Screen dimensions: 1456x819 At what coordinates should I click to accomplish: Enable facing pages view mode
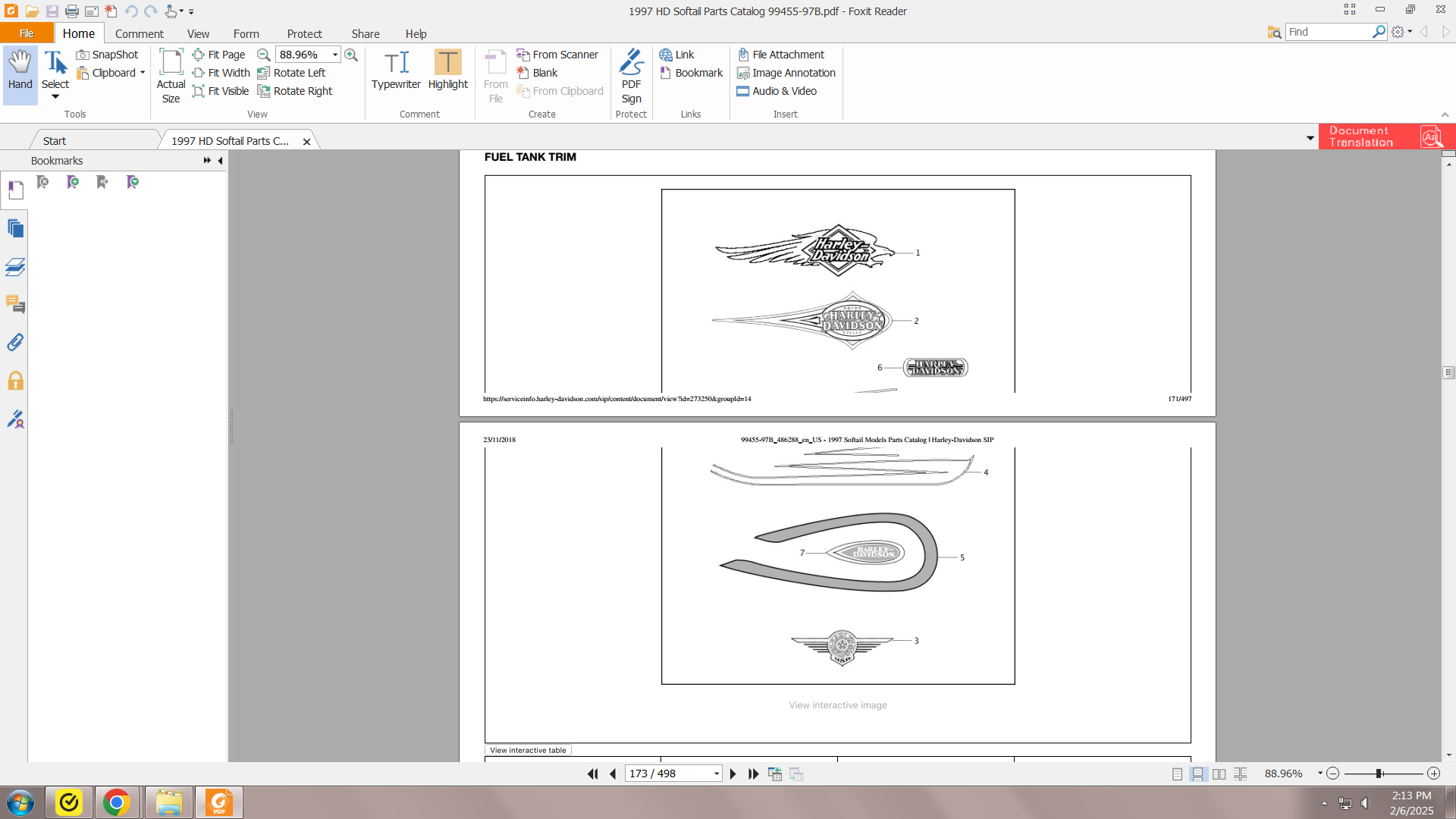pos(1219,773)
